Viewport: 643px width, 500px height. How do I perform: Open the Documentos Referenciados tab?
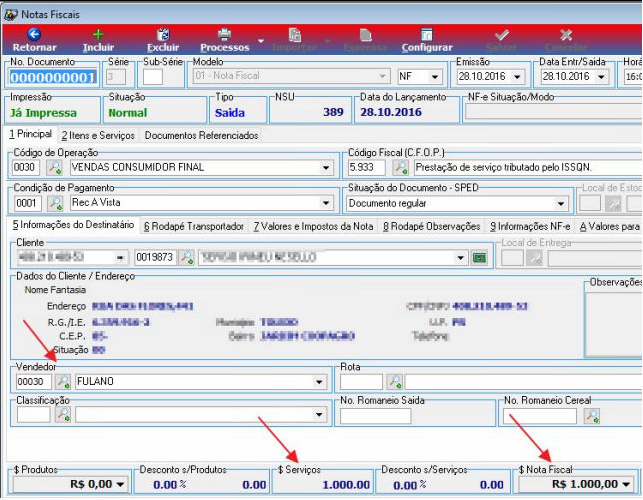pos(201,135)
